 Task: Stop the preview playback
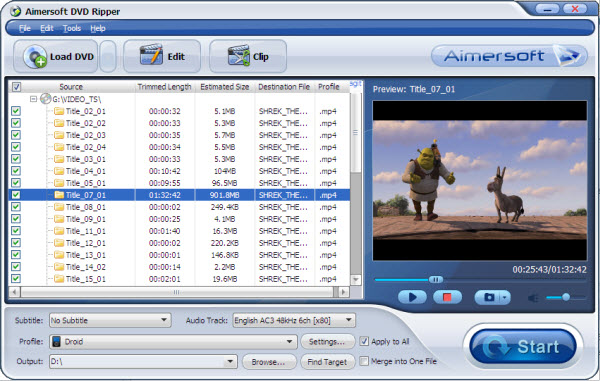(447, 297)
